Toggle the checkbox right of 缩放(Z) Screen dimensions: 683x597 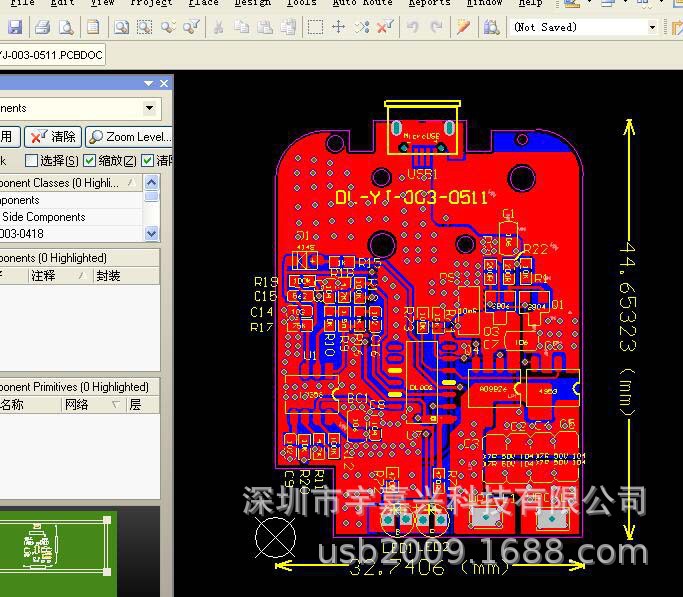coord(148,161)
